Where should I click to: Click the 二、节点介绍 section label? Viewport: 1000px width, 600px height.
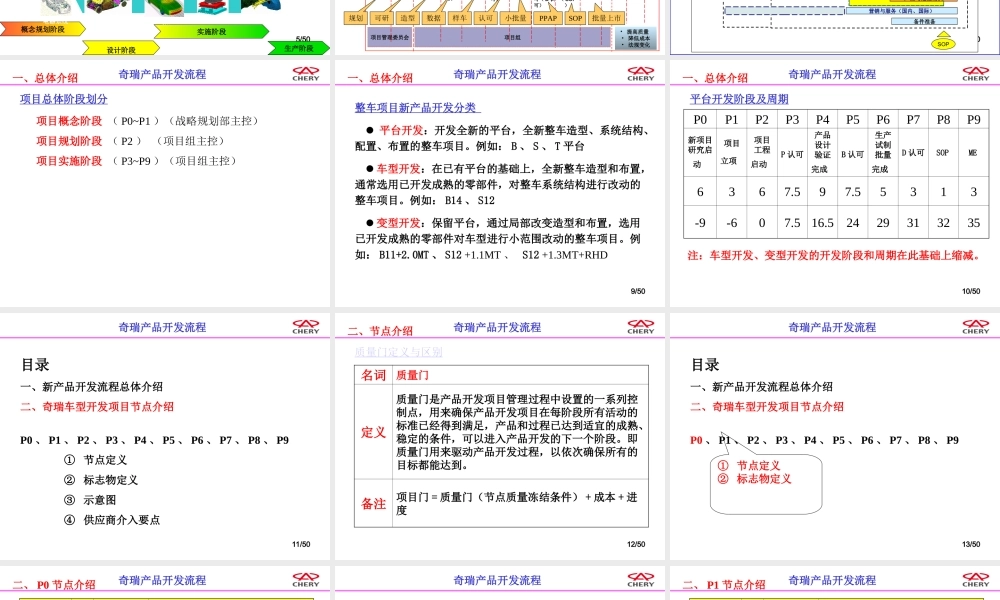tap(380, 331)
